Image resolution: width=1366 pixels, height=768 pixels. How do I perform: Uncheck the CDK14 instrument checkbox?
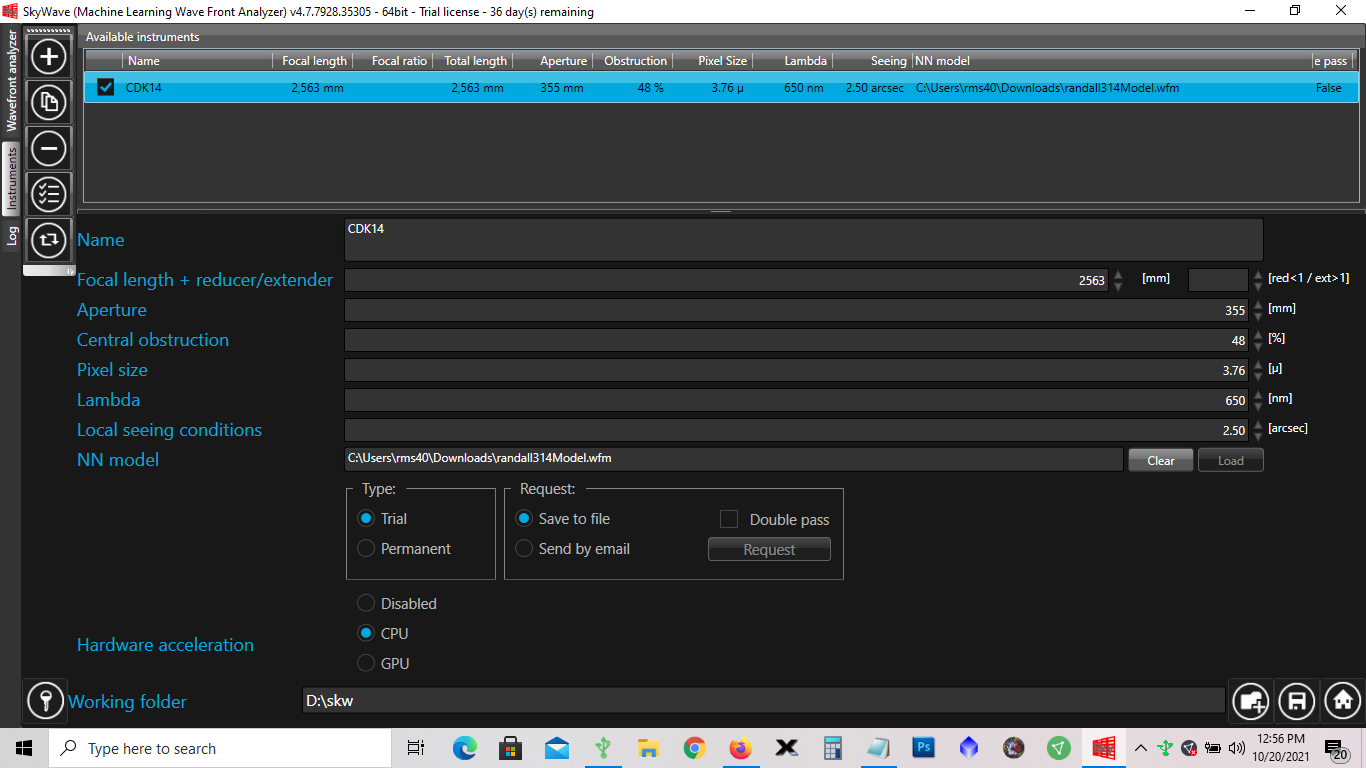106,87
